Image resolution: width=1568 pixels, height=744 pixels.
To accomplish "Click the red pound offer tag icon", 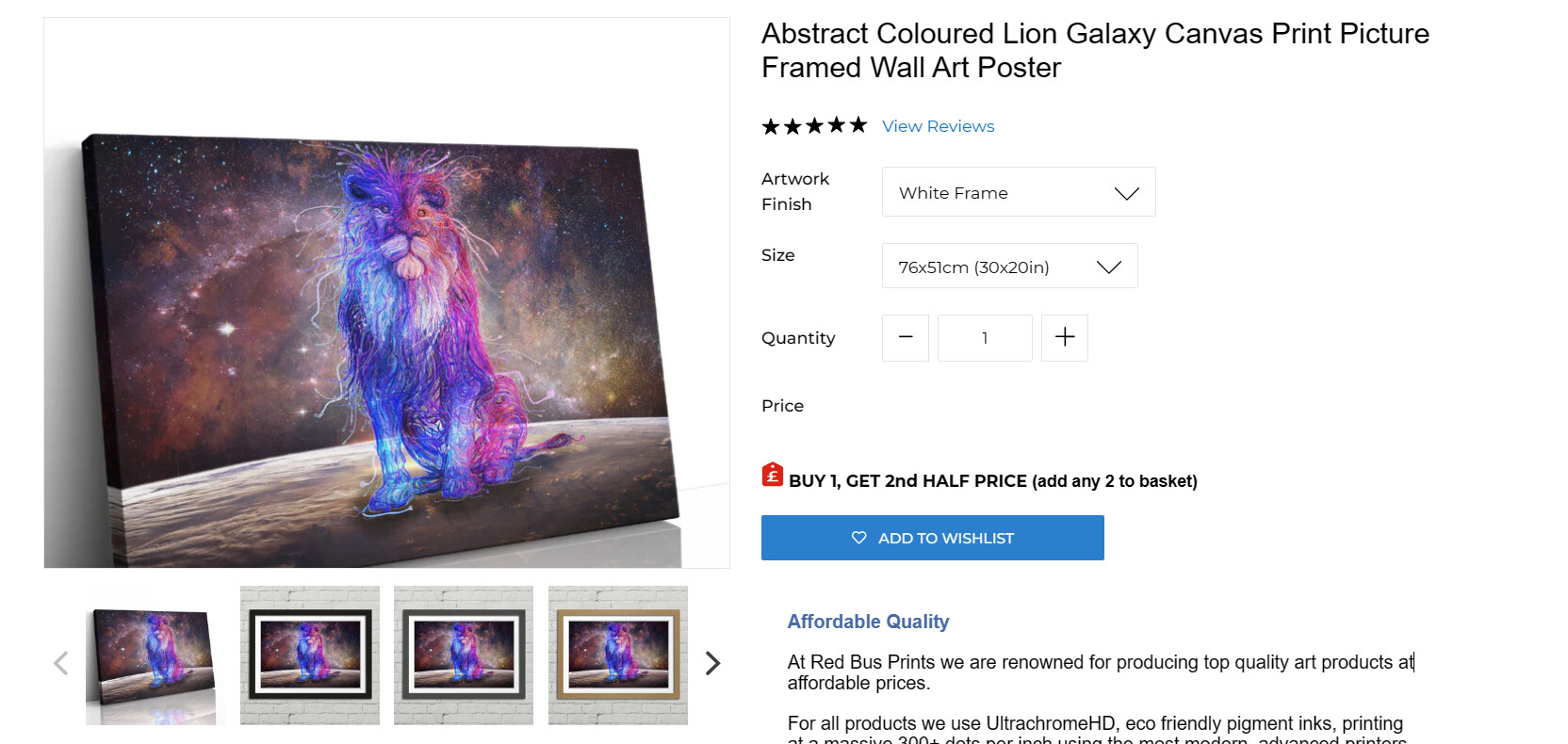I will (773, 475).
